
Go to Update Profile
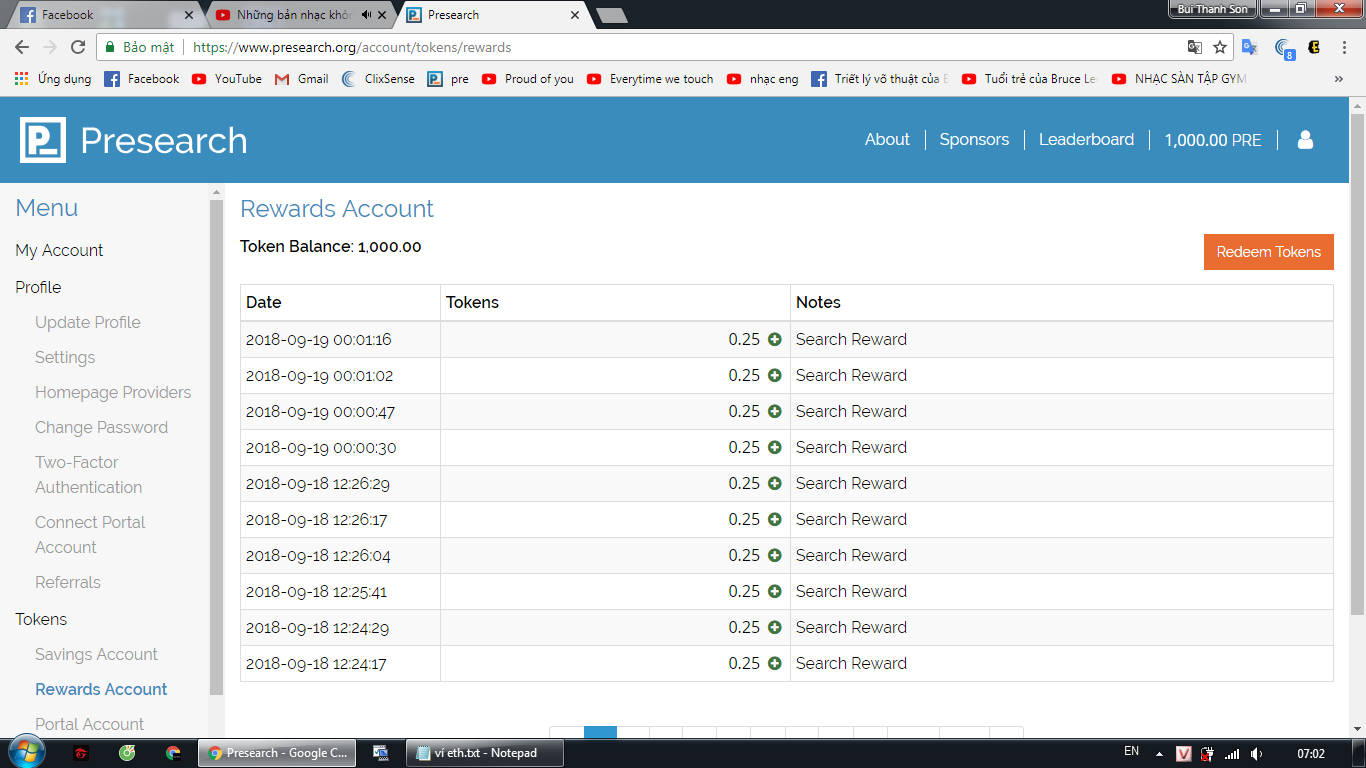pyautogui.click(x=88, y=322)
